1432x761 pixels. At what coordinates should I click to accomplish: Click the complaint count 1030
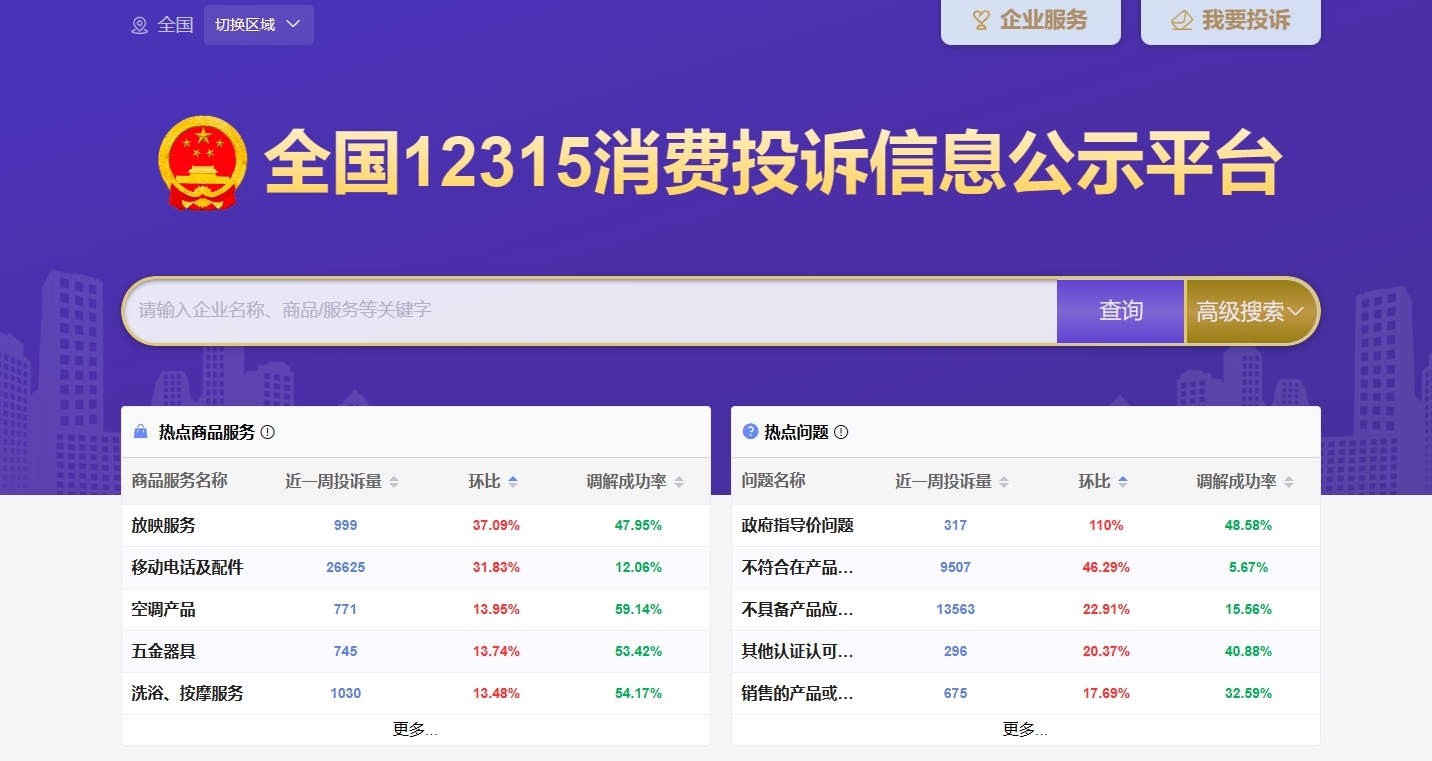346,693
